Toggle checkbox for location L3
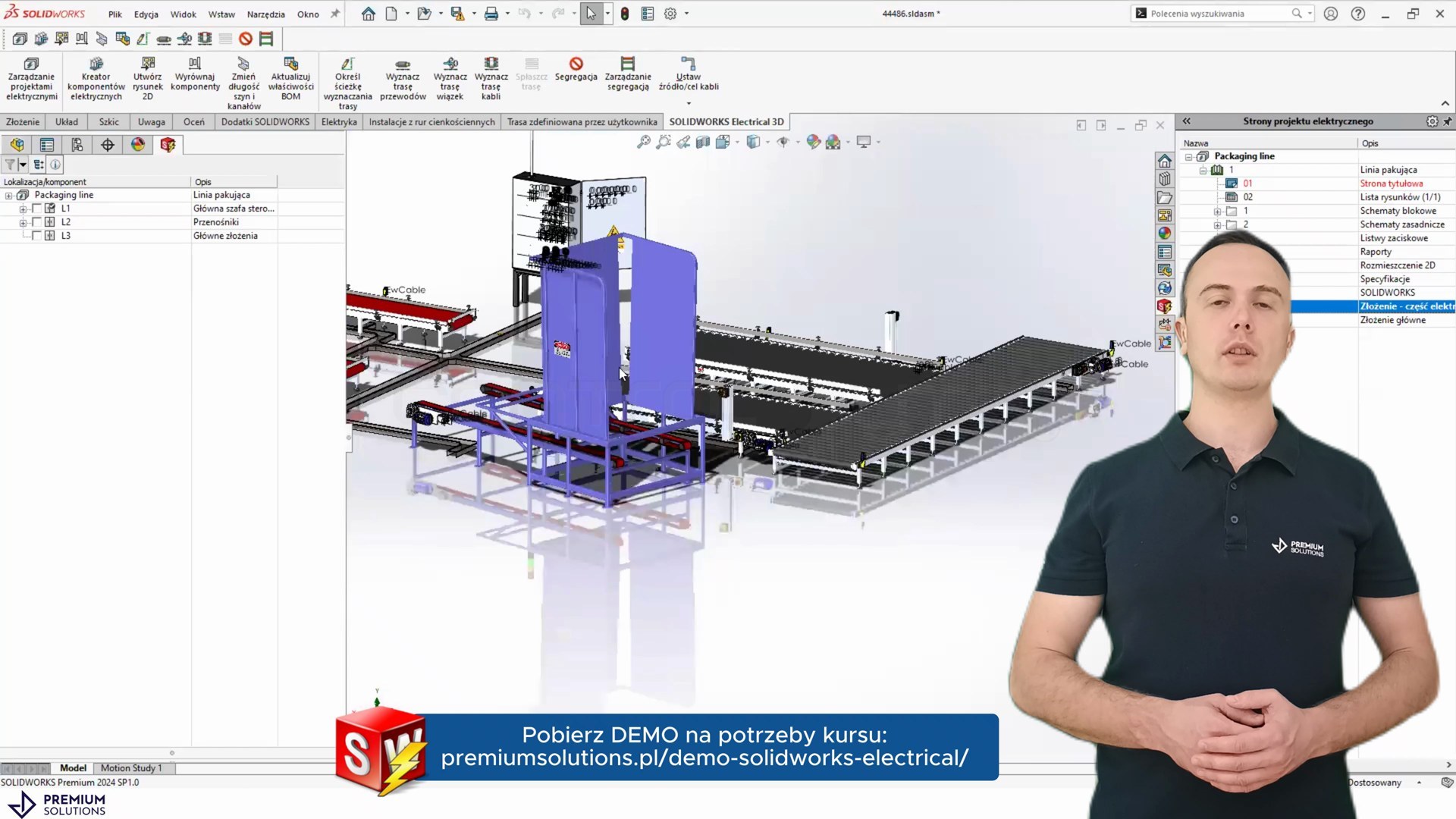 tap(36, 236)
